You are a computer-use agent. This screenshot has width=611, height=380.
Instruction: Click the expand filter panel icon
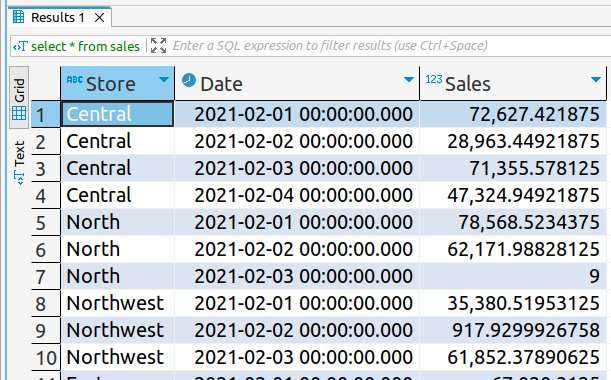(x=158, y=46)
